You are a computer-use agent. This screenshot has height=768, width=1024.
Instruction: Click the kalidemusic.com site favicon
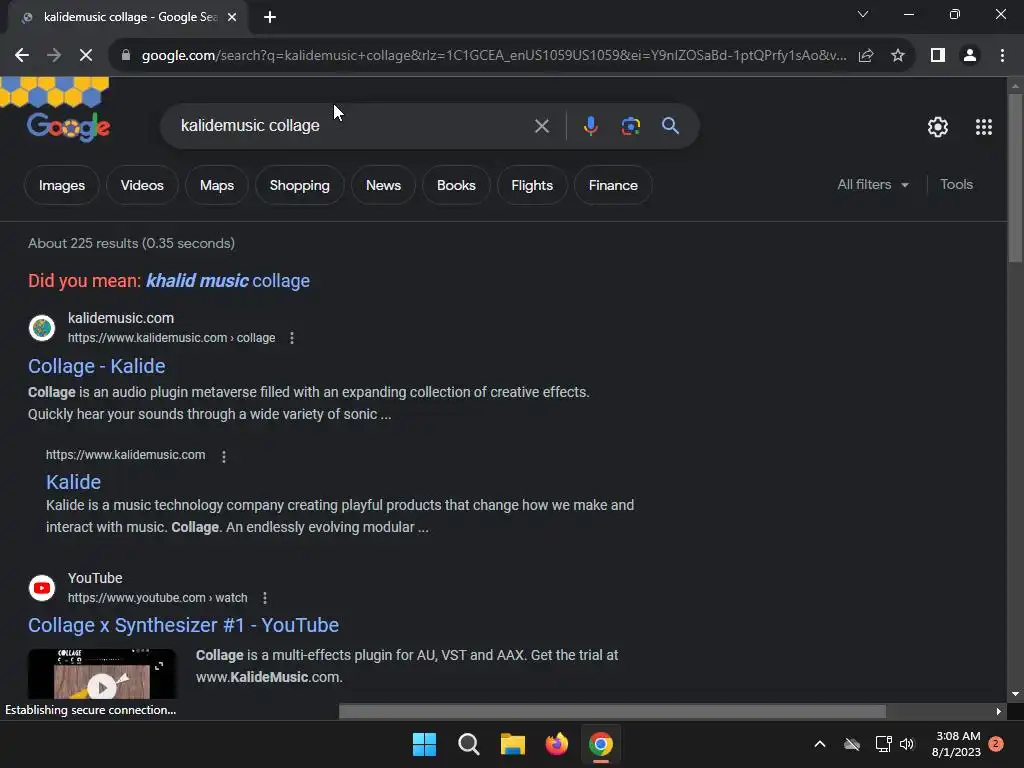[42, 328]
